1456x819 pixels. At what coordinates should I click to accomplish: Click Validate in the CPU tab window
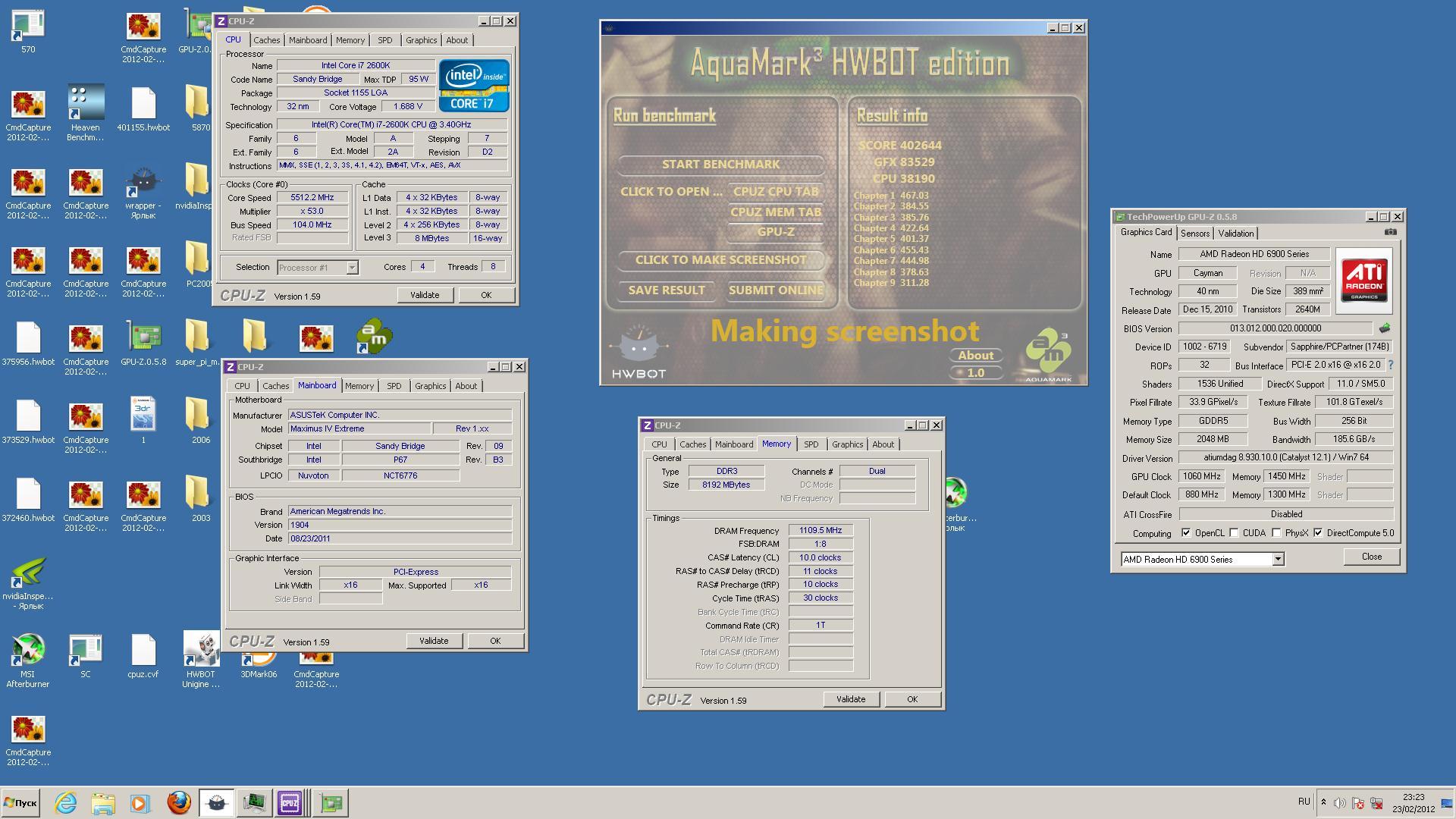(x=425, y=295)
